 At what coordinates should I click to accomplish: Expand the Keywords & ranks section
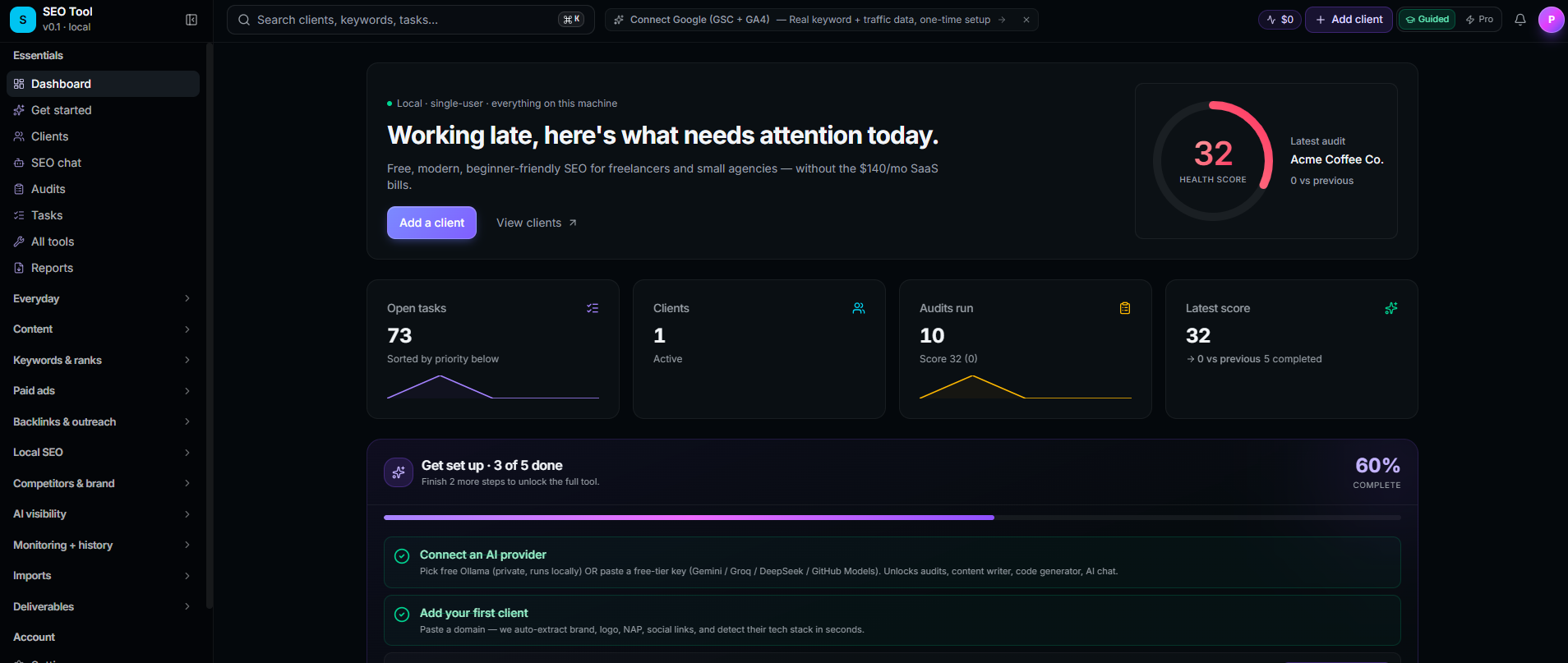103,360
